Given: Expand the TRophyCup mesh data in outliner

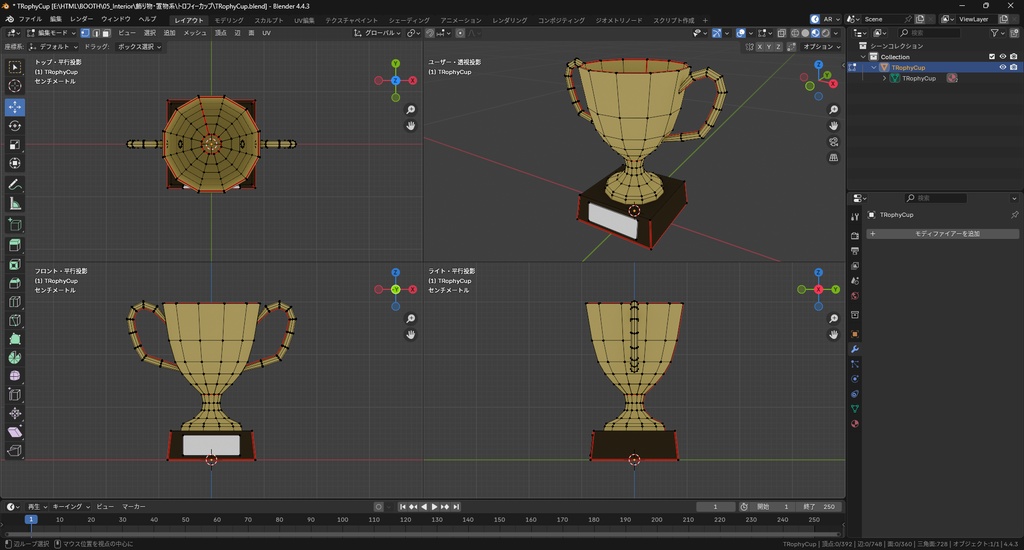Looking at the screenshot, I should pyautogui.click(x=884, y=78).
